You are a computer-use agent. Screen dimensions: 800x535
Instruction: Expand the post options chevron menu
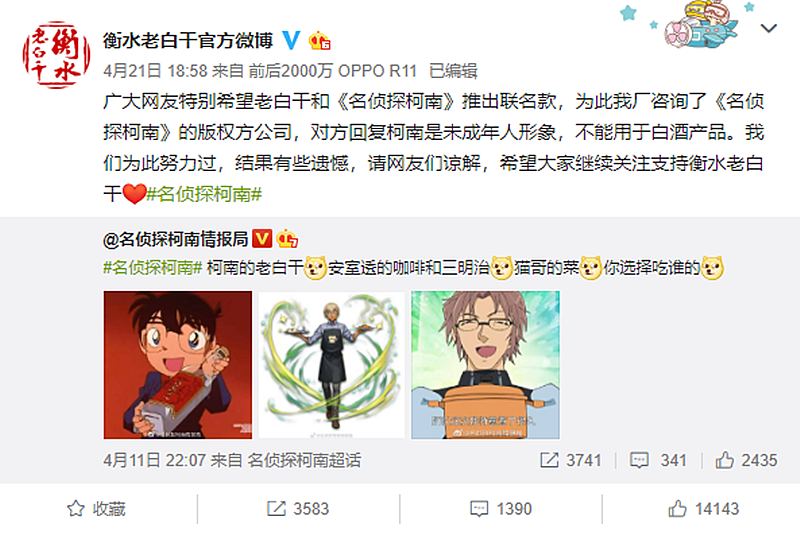pos(768,28)
